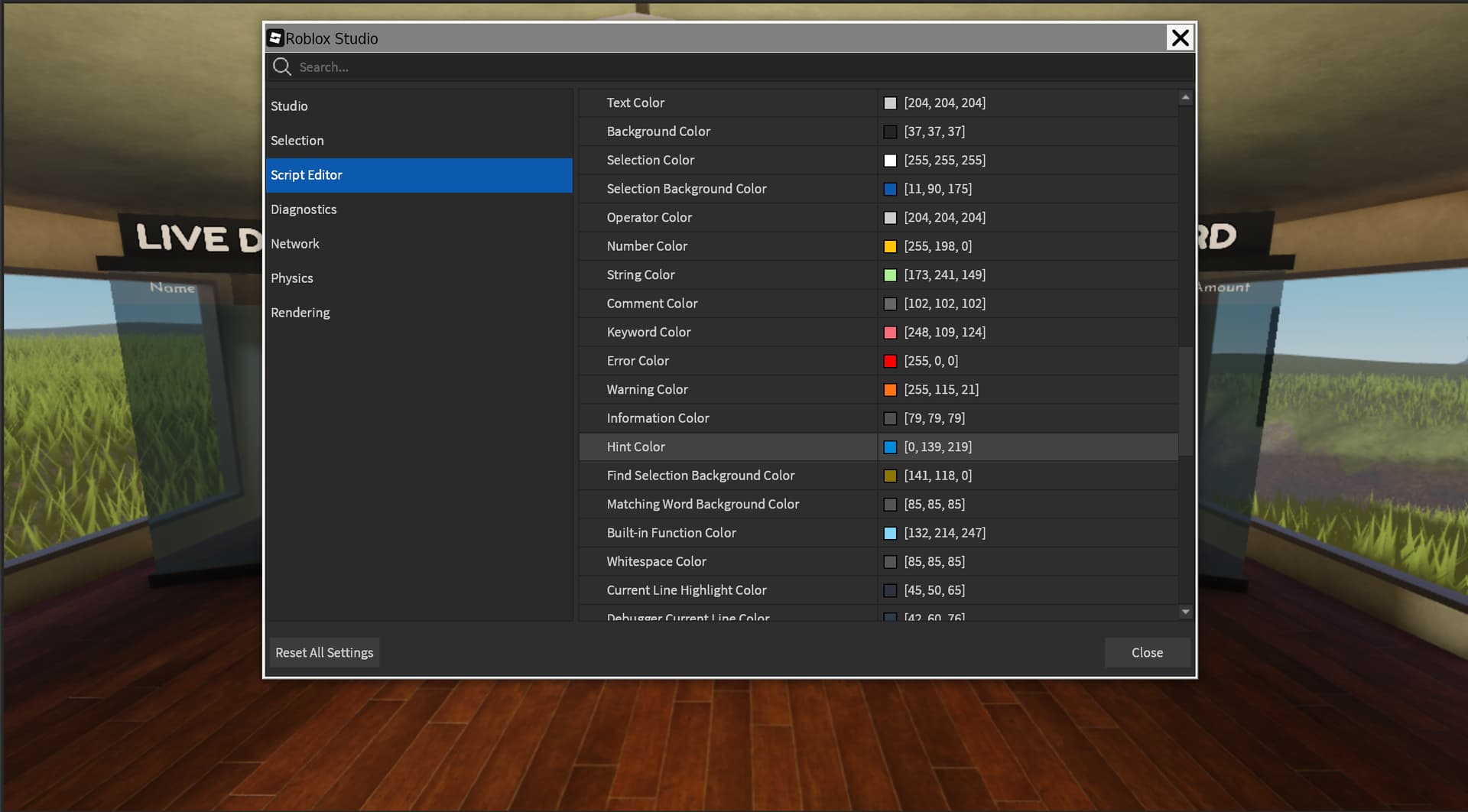Open the Studio settings category
The width and height of the screenshot is (1468, 812).
[x=289, y=106]
